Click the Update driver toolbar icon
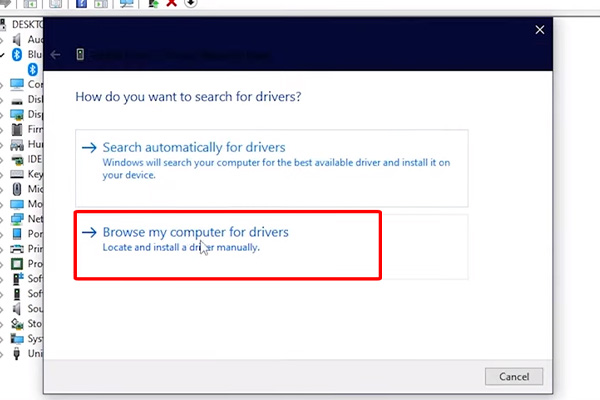600x400 pixels. [153, 3]
